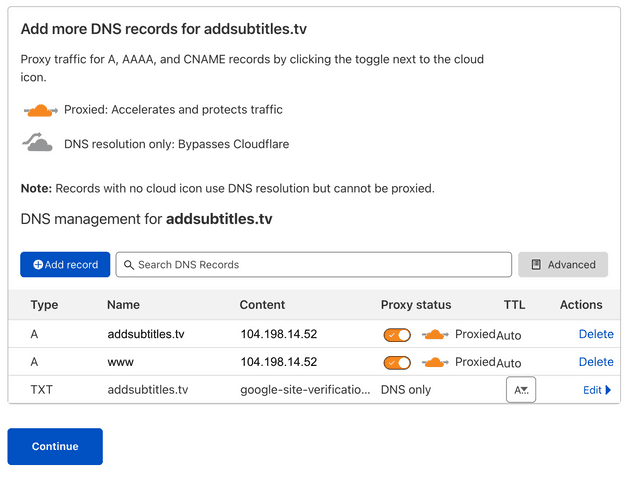Select the google-site-verification TXT content

tap(304, 390)
